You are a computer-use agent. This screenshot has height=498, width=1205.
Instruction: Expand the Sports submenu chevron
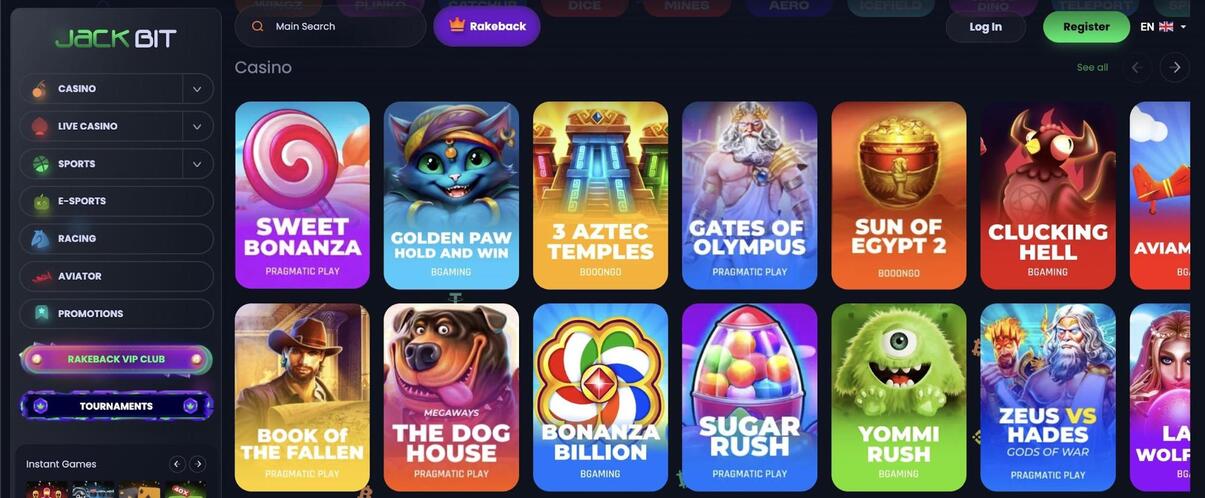pyautogui.click(x=197, y=164)
